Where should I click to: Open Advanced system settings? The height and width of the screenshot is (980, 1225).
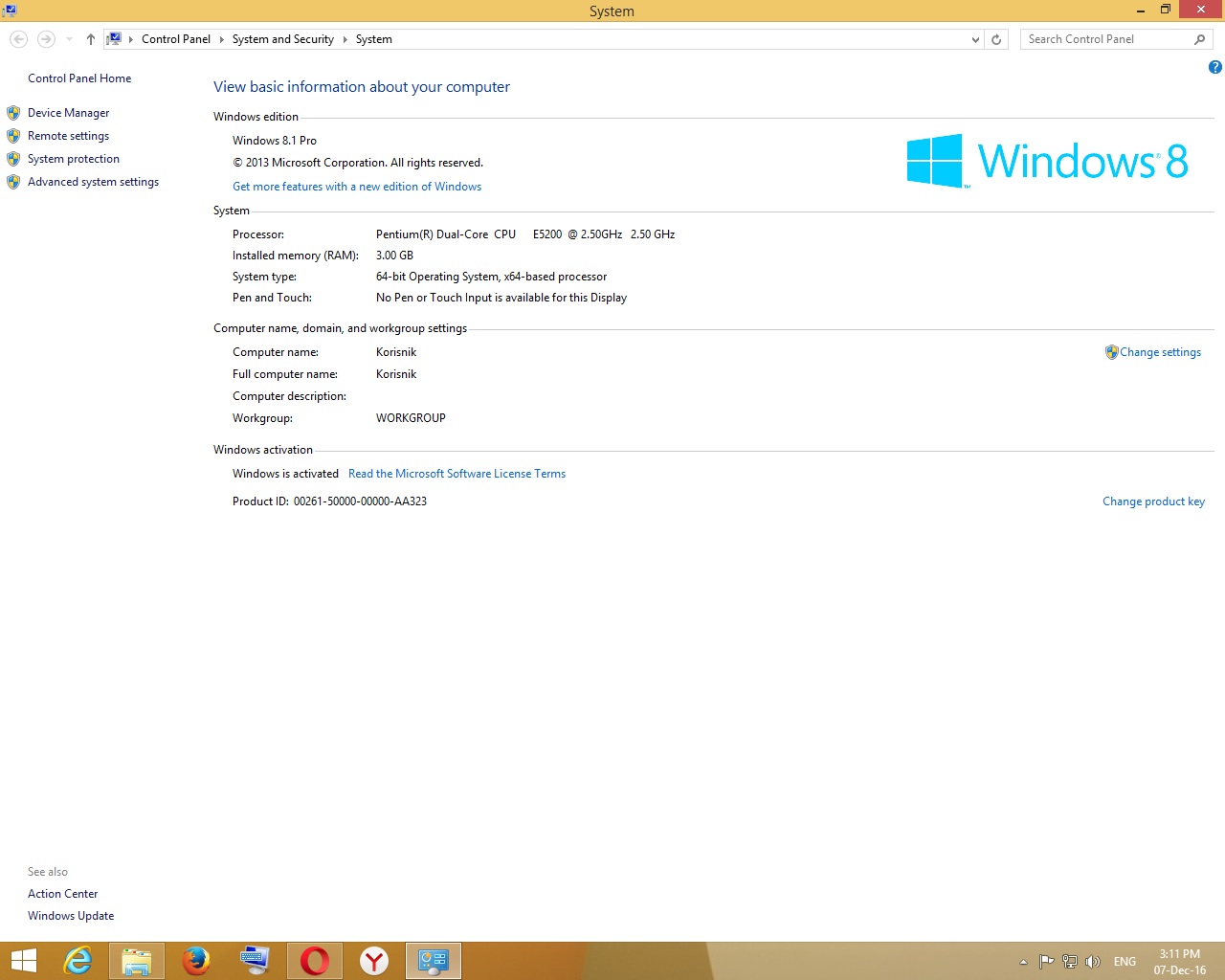[x=93, y=182]
